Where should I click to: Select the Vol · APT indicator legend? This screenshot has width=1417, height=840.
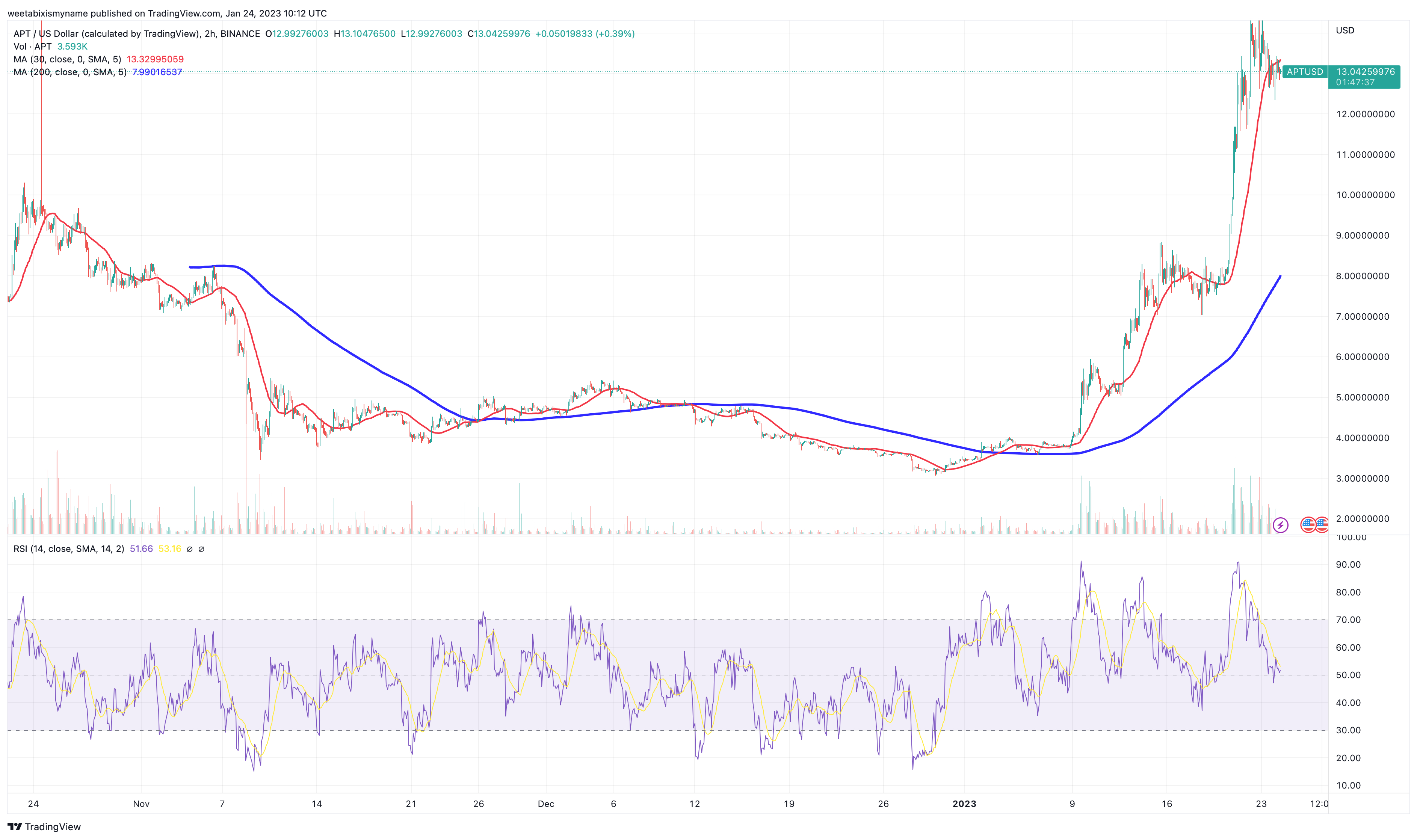pos(33,47)
